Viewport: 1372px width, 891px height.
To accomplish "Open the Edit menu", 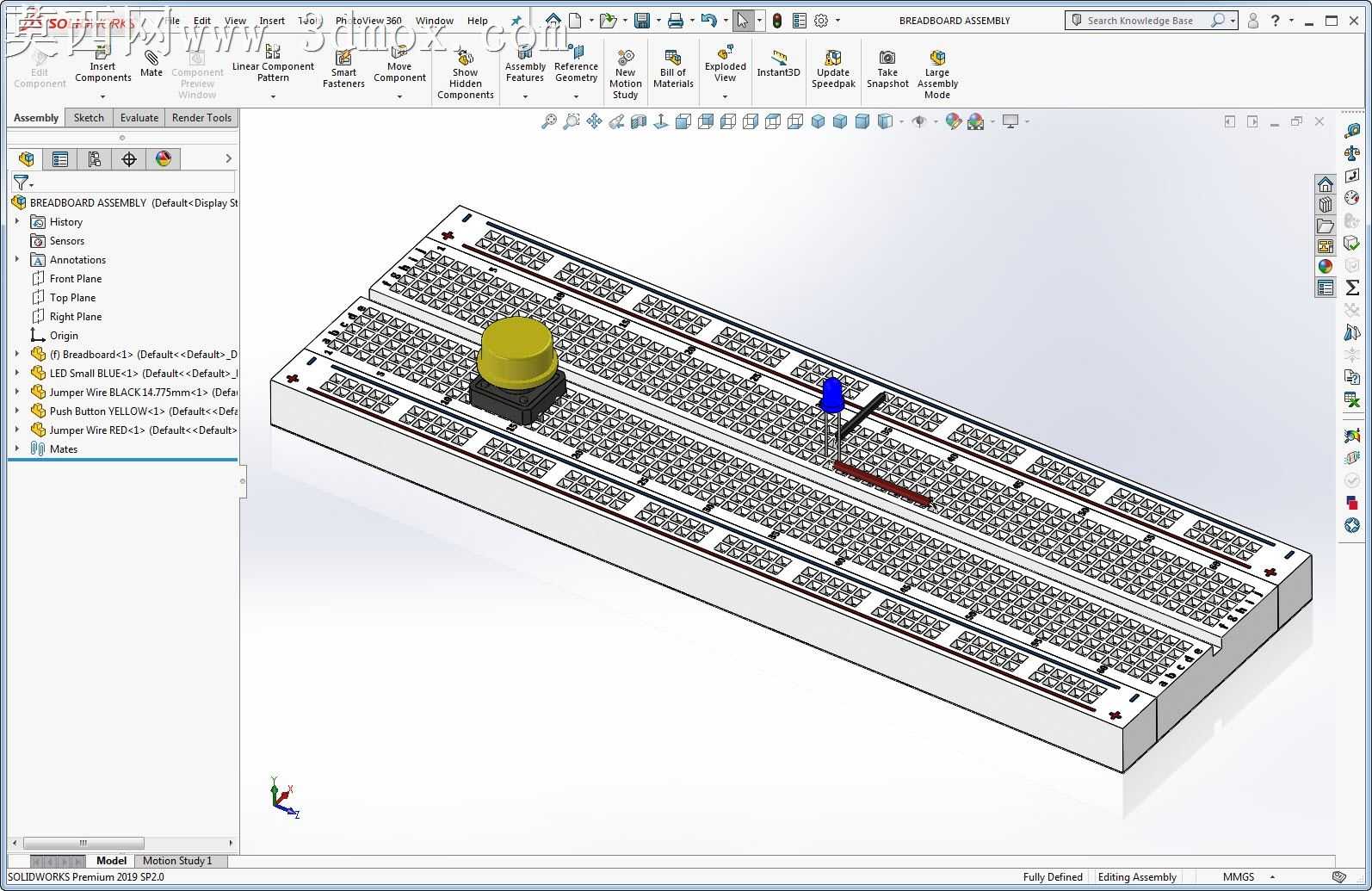I will click(202, 21).
